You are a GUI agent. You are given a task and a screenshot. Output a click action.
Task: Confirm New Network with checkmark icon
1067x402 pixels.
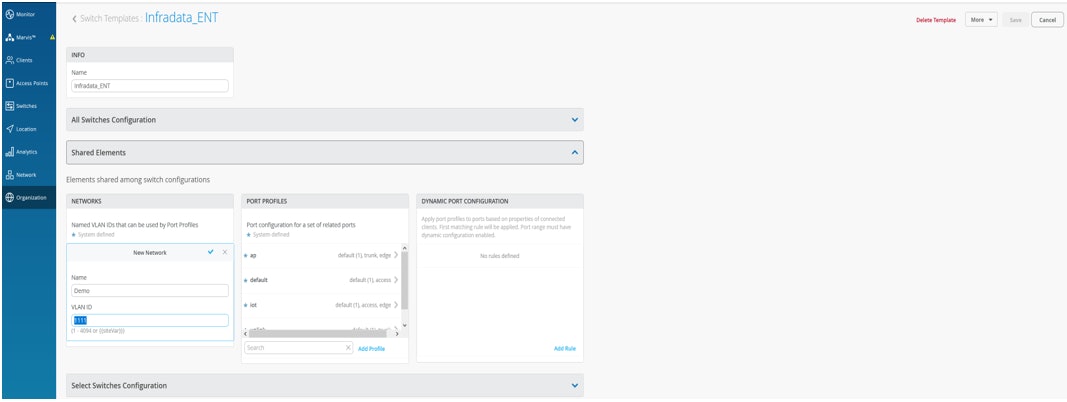click(x=211, y=252)
